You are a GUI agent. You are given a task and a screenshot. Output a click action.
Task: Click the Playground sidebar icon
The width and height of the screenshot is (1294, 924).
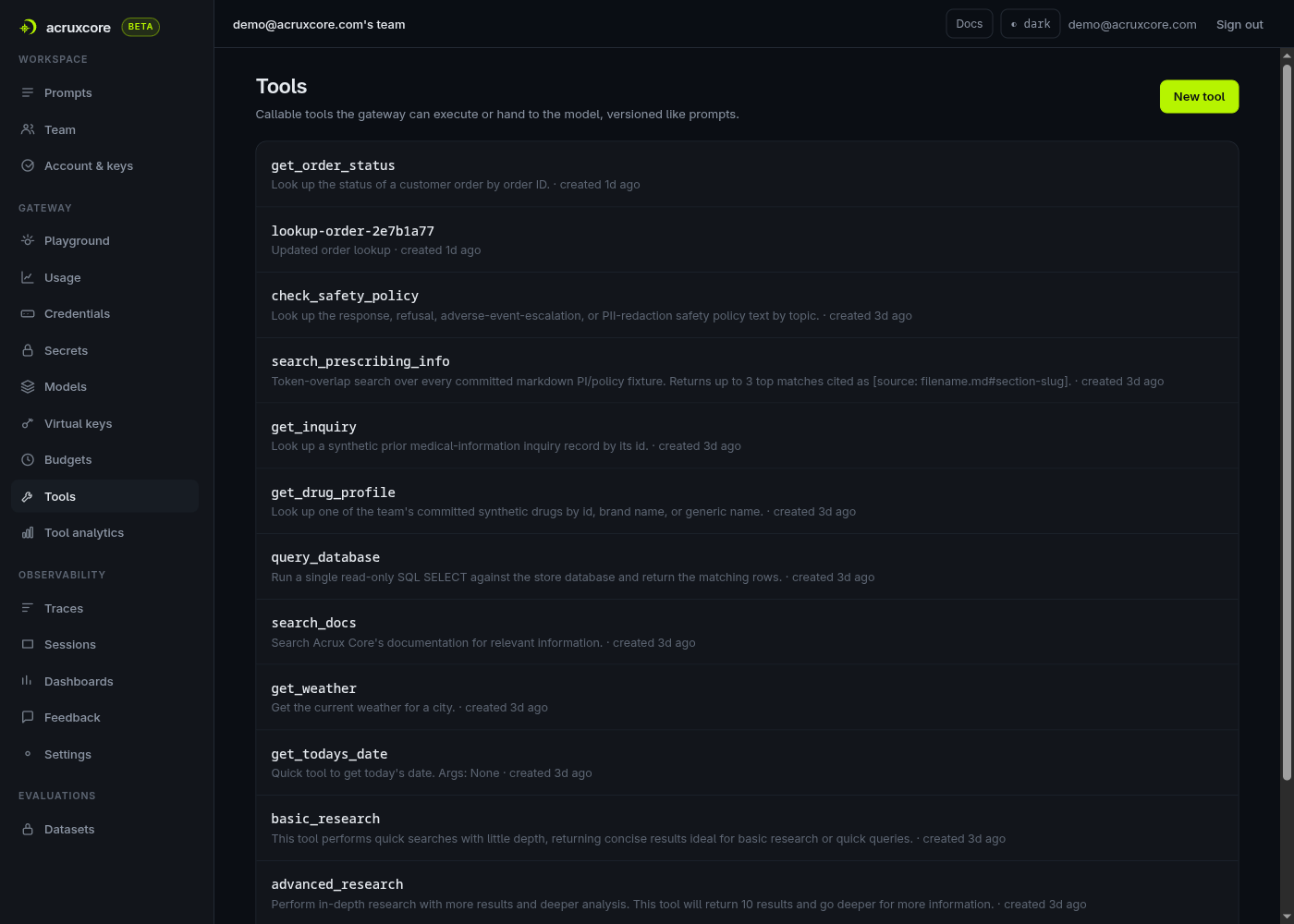(28, 240)
